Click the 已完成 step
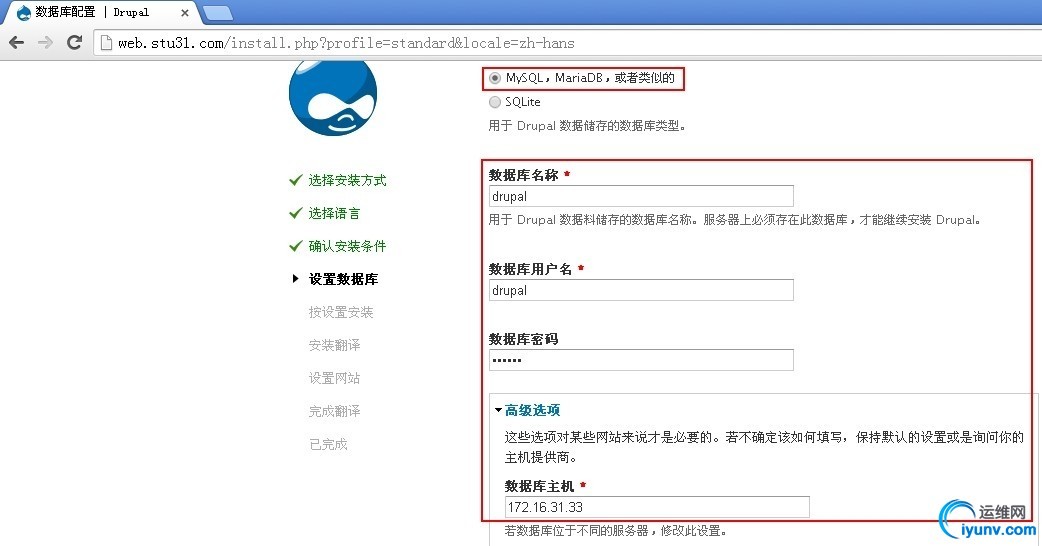Screen dimensions: 1042x546 point(328,444)
